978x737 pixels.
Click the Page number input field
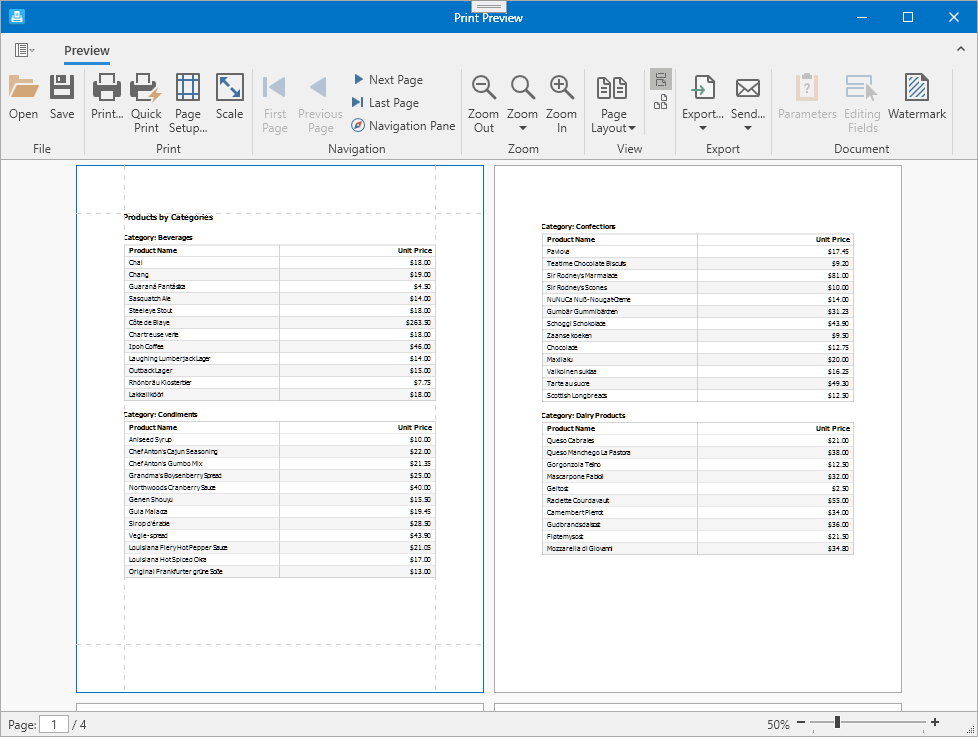coord(54,725)
